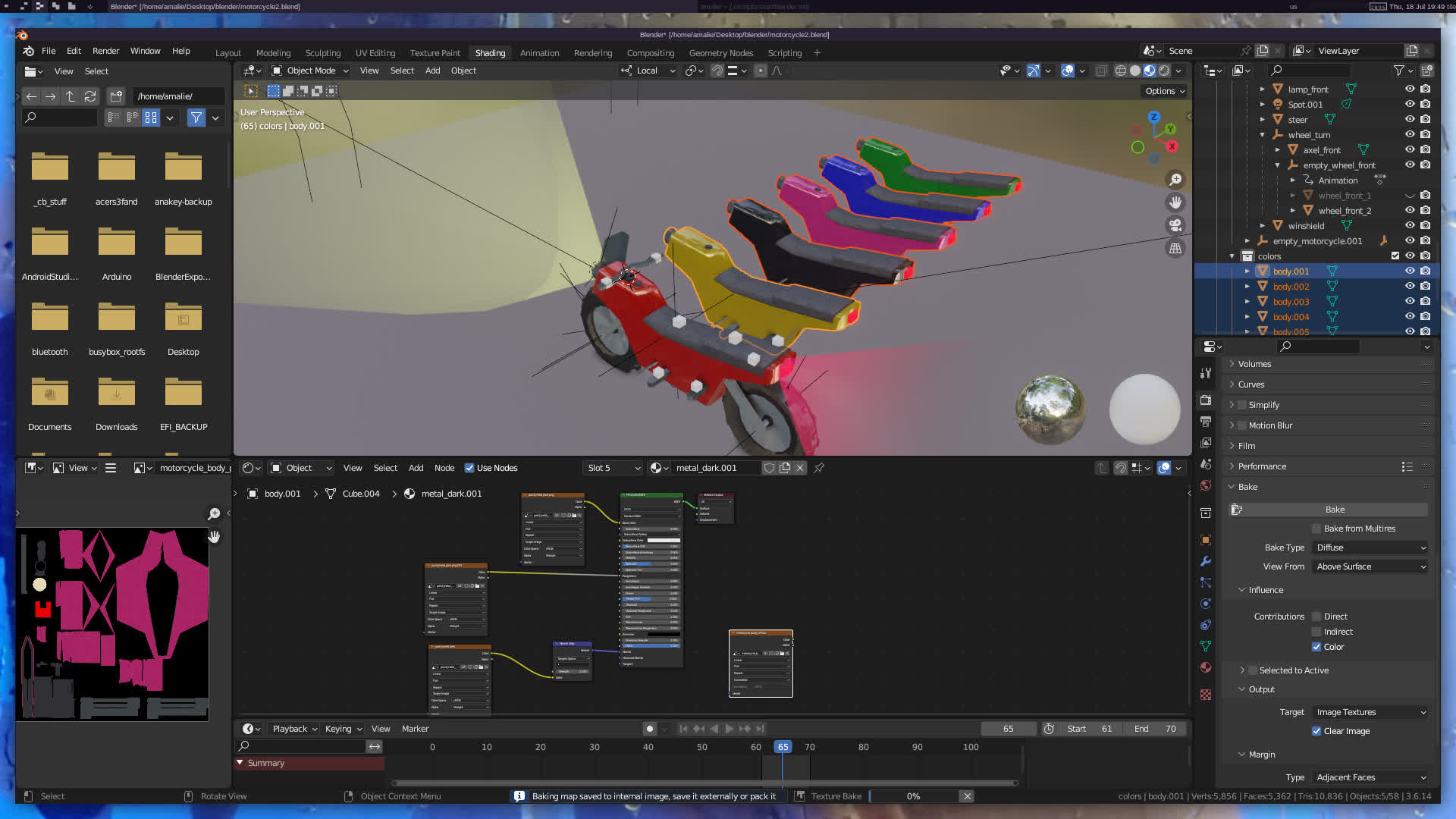Open the Material properties tab icon

(1206, 667)
